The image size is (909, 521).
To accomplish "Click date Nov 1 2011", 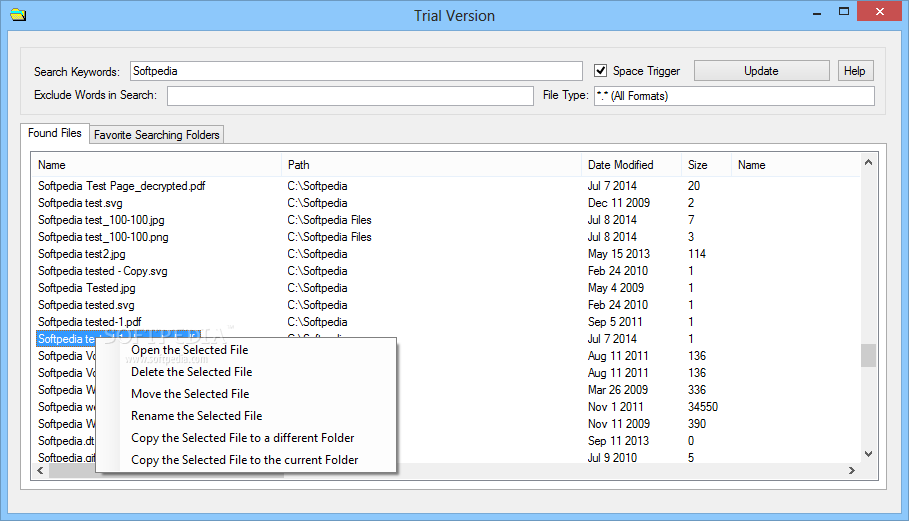I will 615,407.
